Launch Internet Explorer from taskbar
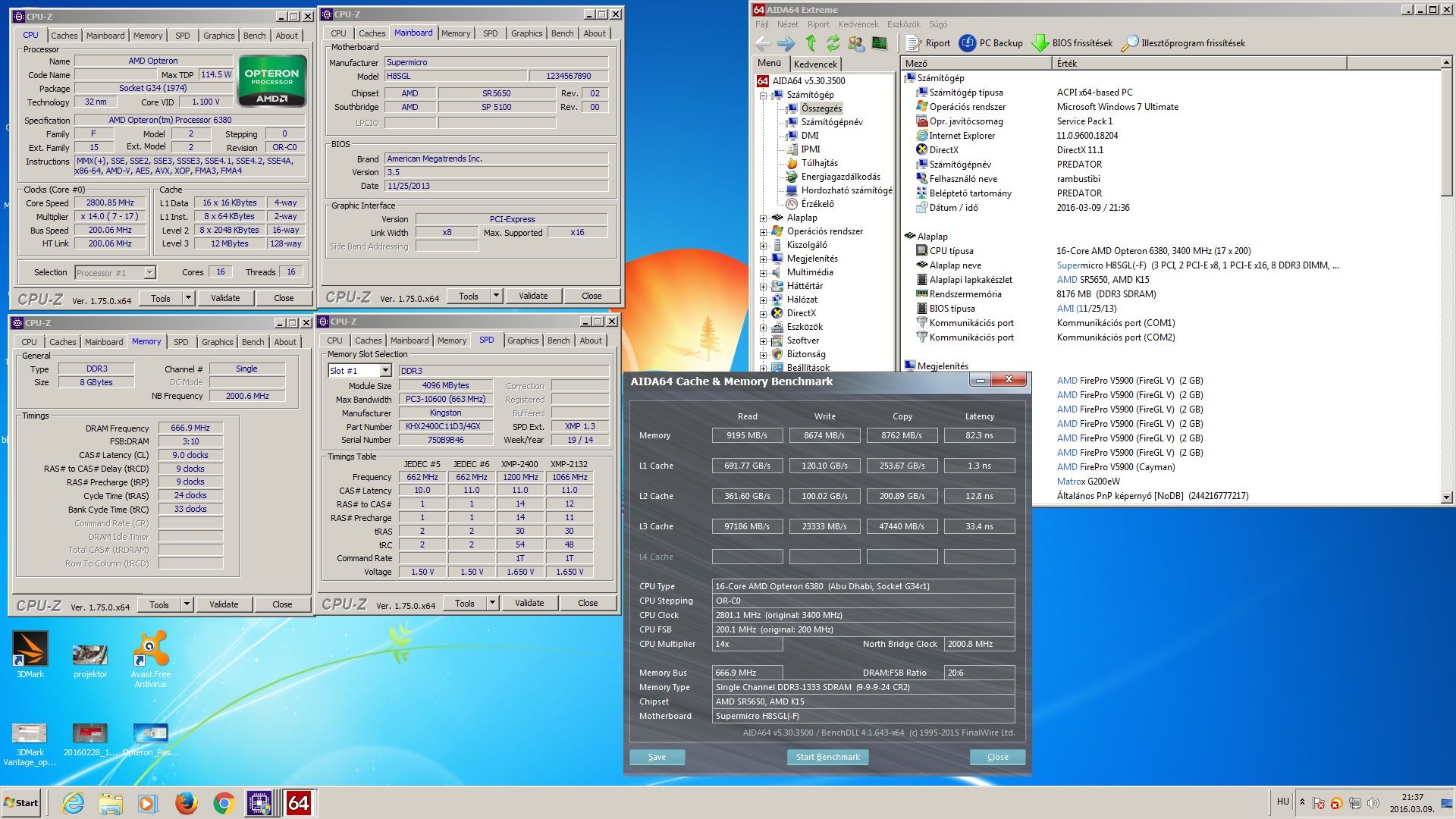Viewport: 1456px width, 819px height. click(73, 803)
